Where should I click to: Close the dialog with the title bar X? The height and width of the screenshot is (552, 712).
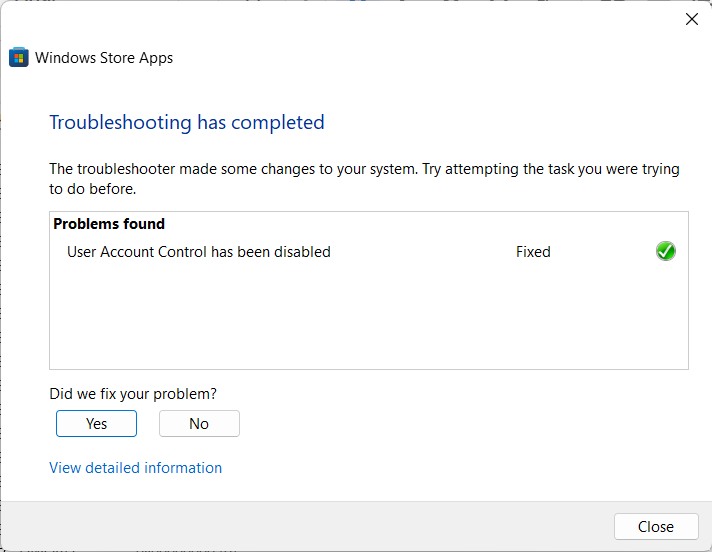[x=691, y=19]
